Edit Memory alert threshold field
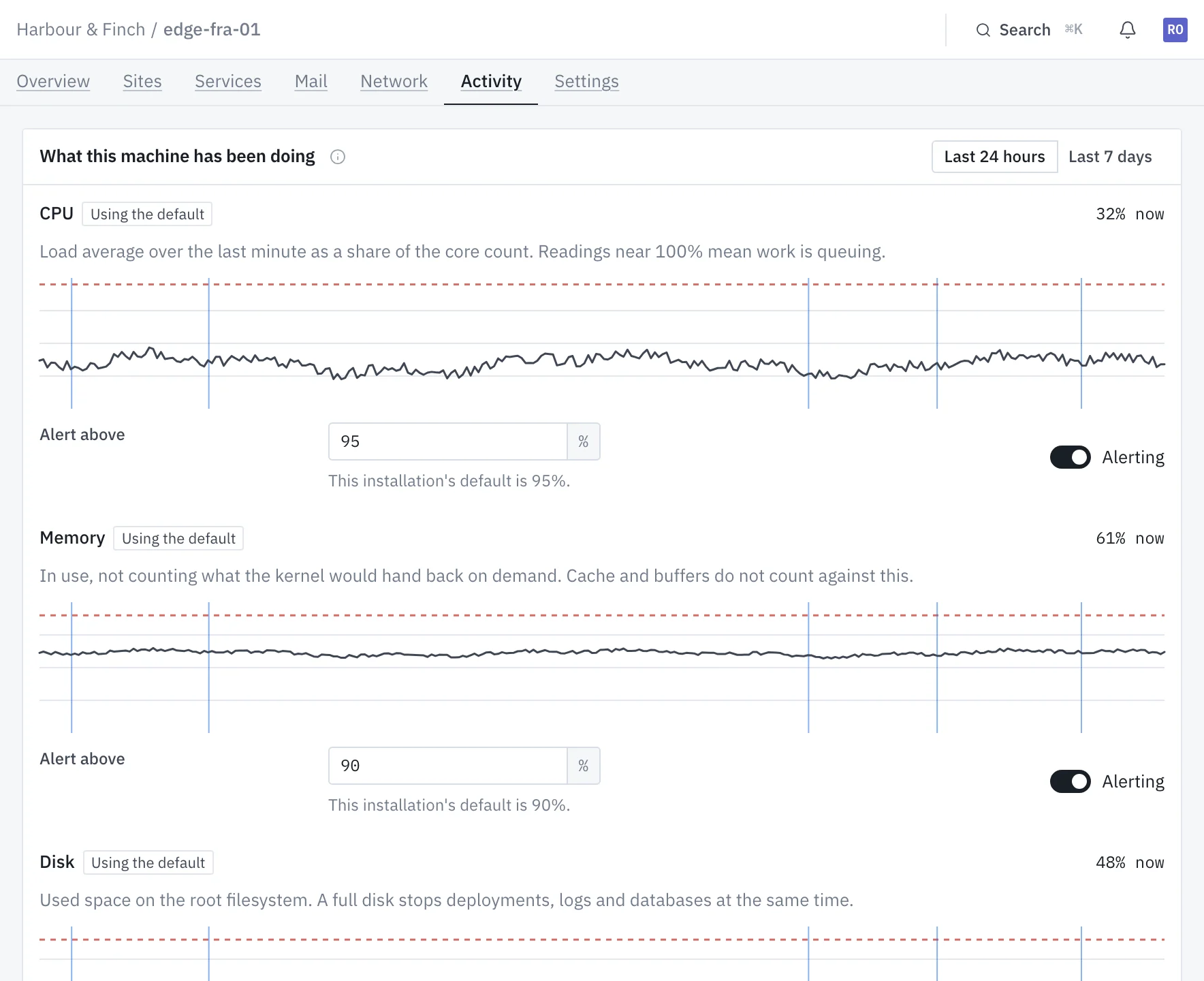Viewport: 1204px width, 981px height. [447, 766]
